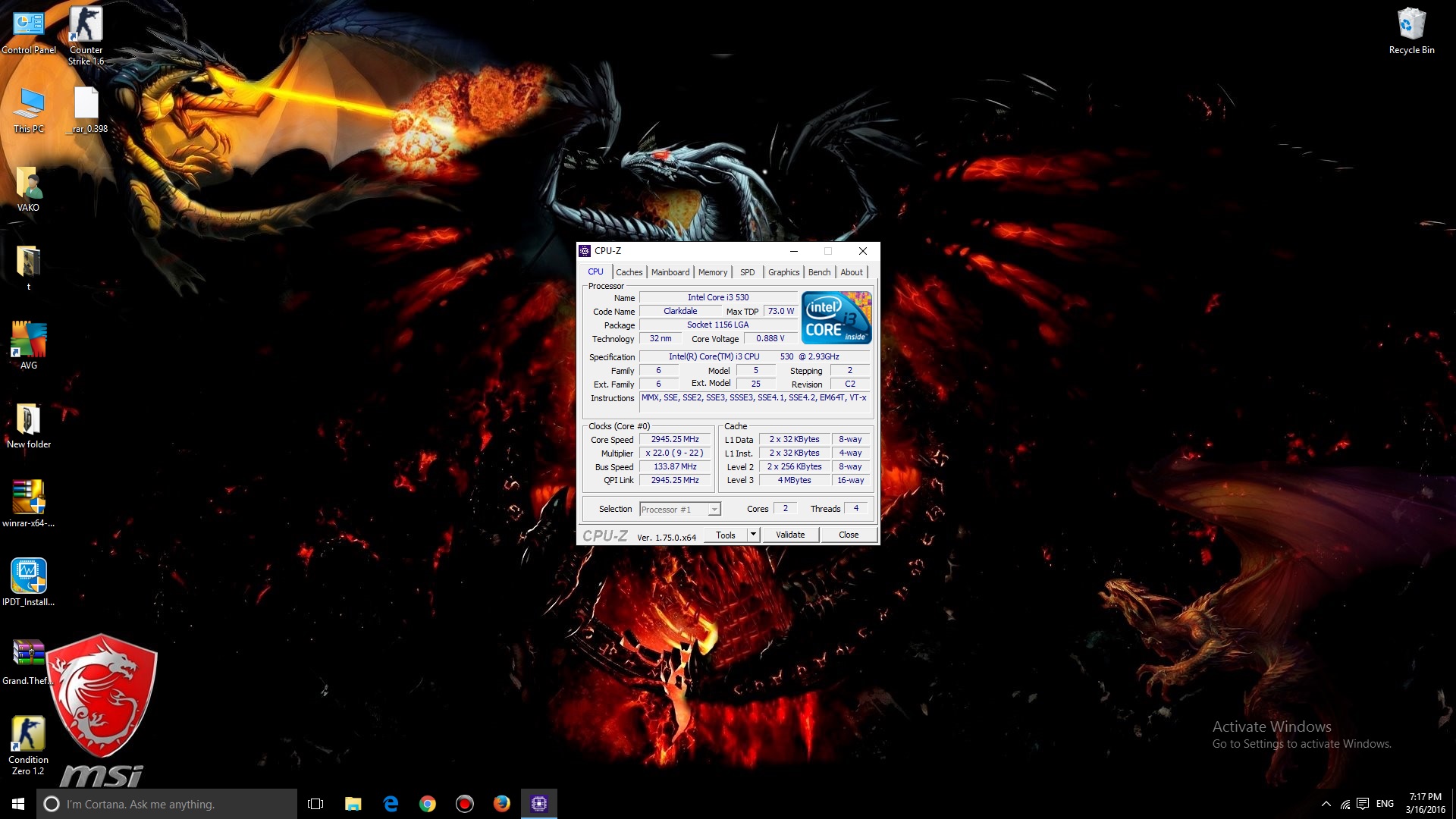Click the Cortana search box
The width and height of the screenshot is (1456, 819).
(167, 804)
